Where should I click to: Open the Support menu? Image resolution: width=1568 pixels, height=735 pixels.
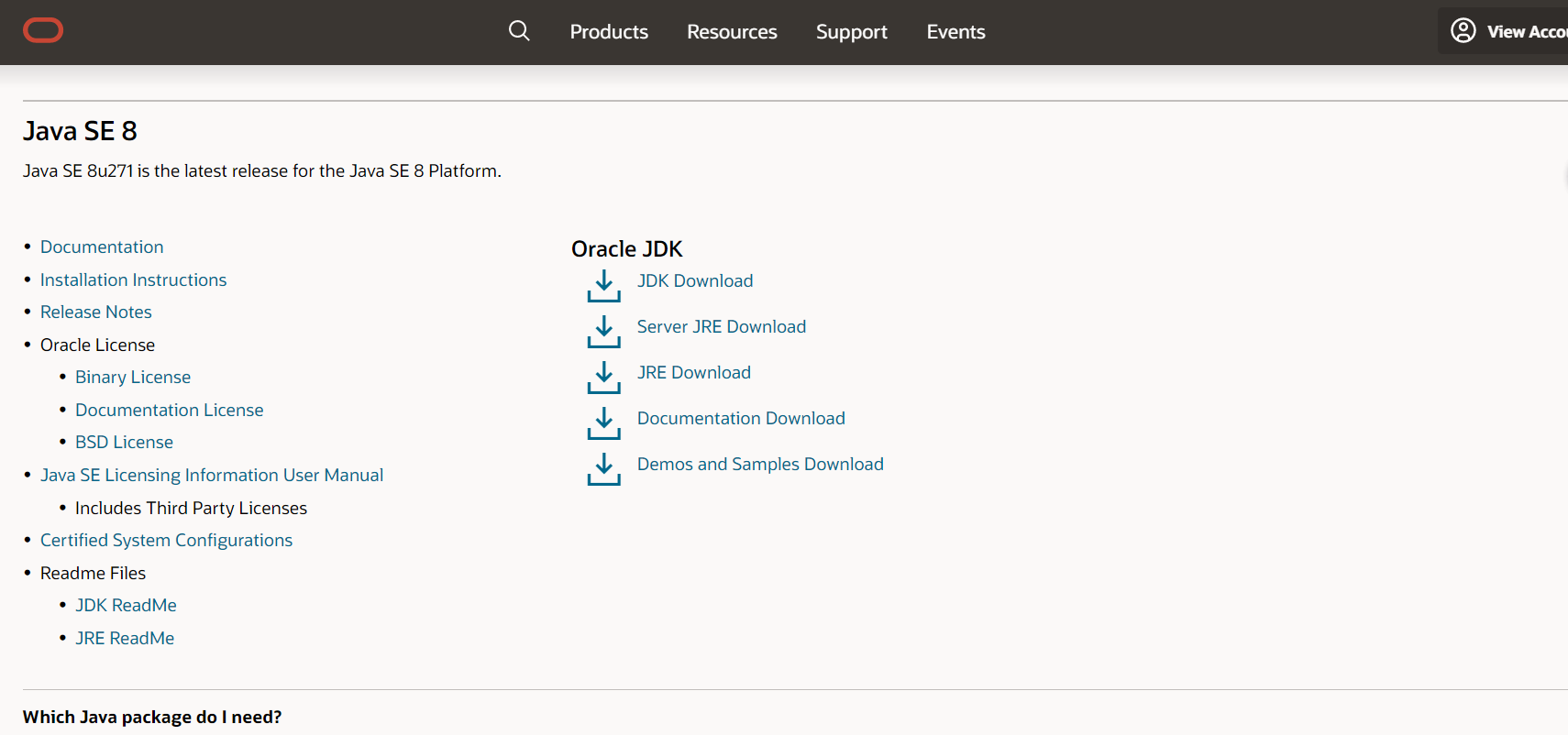point(852,32)
